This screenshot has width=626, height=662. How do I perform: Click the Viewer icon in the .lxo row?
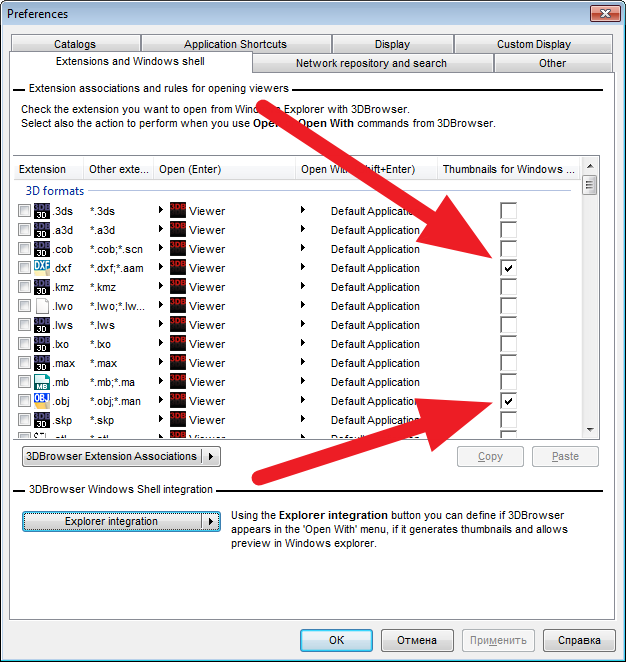(x=178, y=343)
